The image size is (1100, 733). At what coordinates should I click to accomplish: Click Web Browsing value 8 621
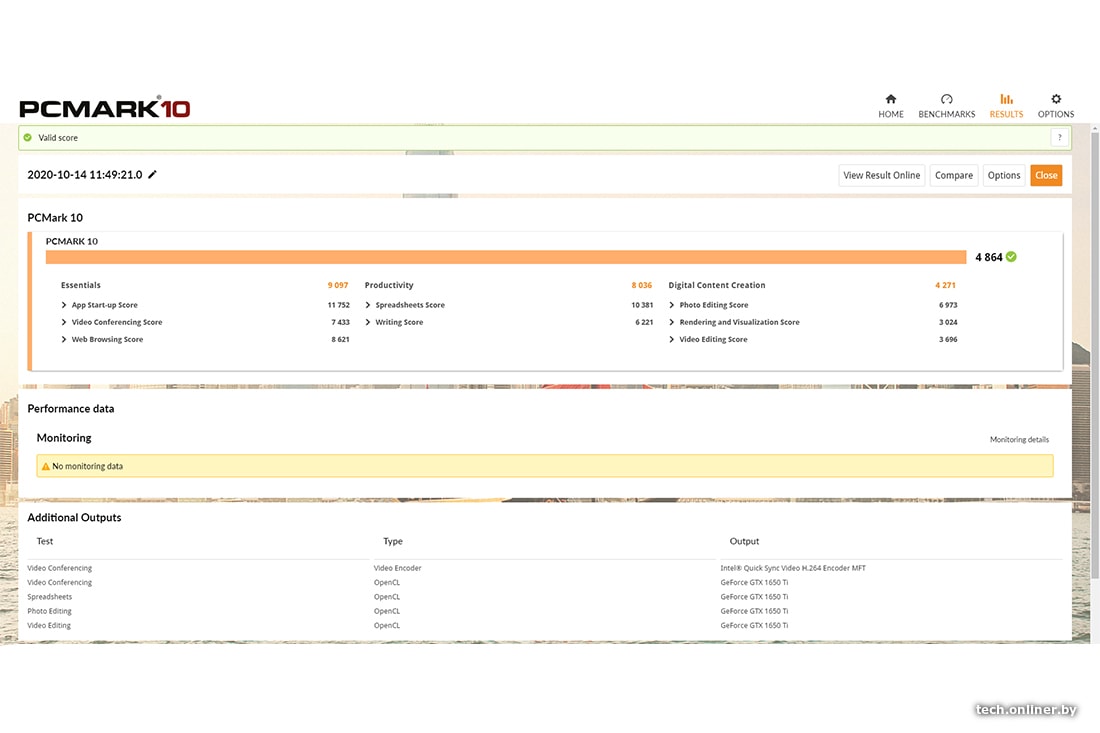[340, 339]
